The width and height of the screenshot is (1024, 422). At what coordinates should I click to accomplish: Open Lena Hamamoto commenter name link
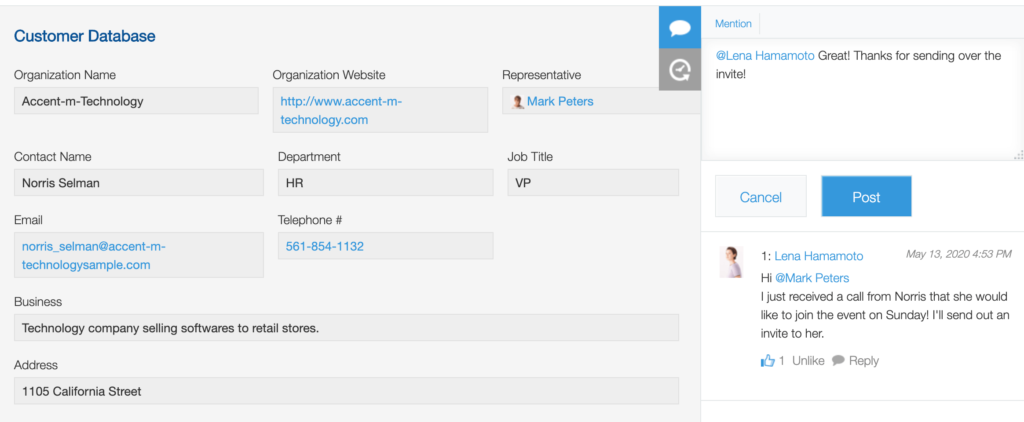(x=818, y=256)
